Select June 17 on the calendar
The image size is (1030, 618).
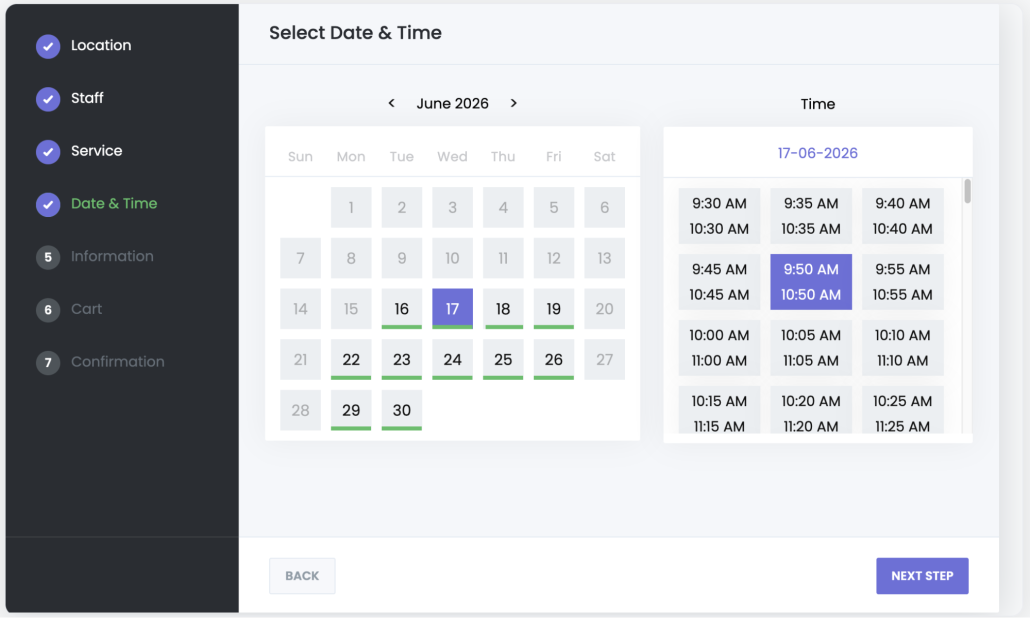click(453, 309)
